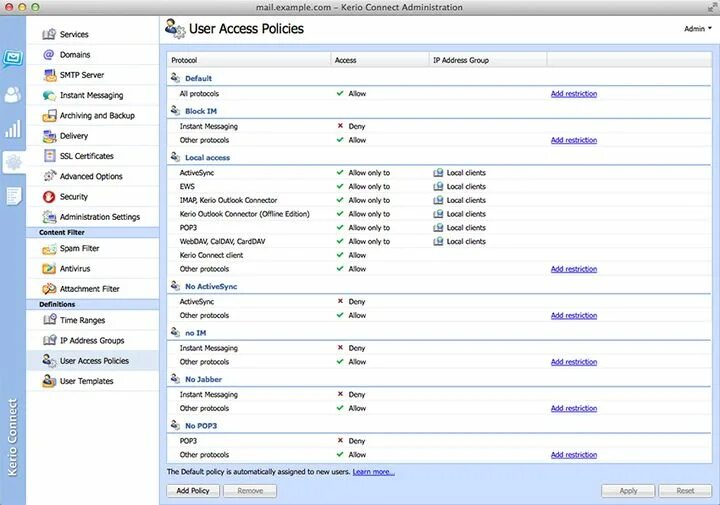The width and height of the screenshot is (720, 505).
Task: Open the status bar-chart icon in left rail
Action: pyautogui.click(x=12, y=129)
